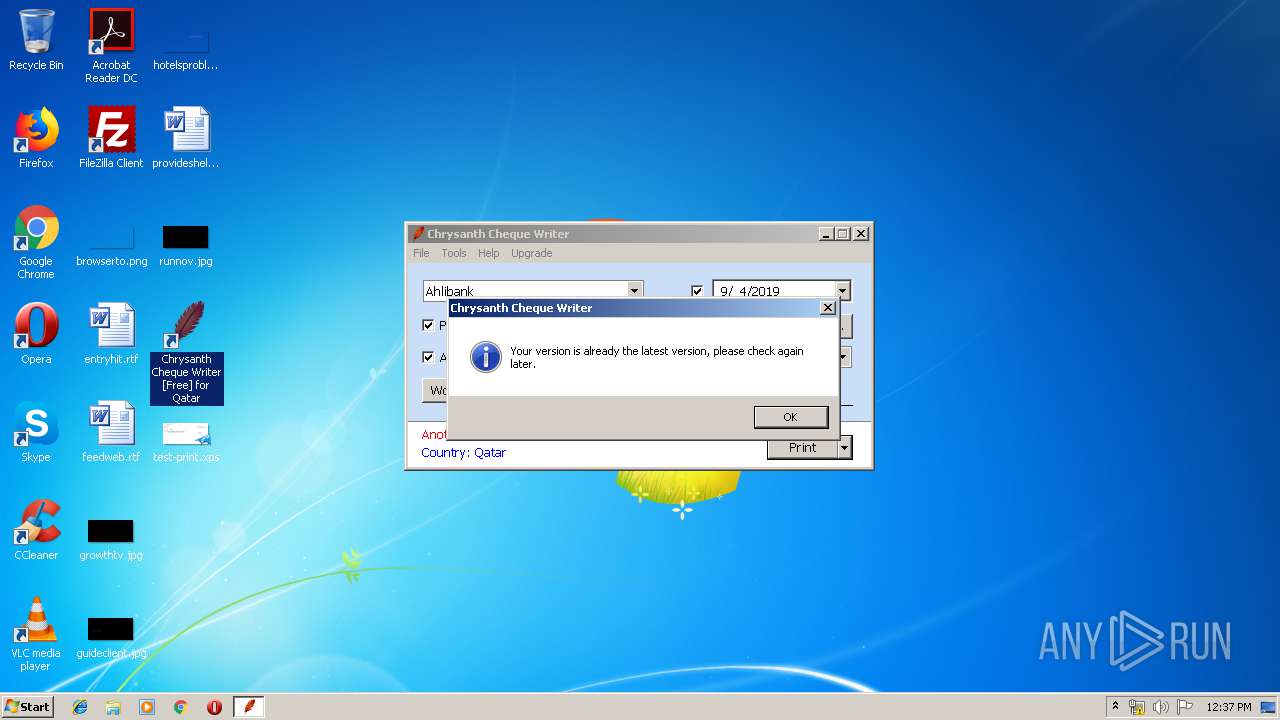Open Google Chrome desktop shortcut

tap(36, 243)
